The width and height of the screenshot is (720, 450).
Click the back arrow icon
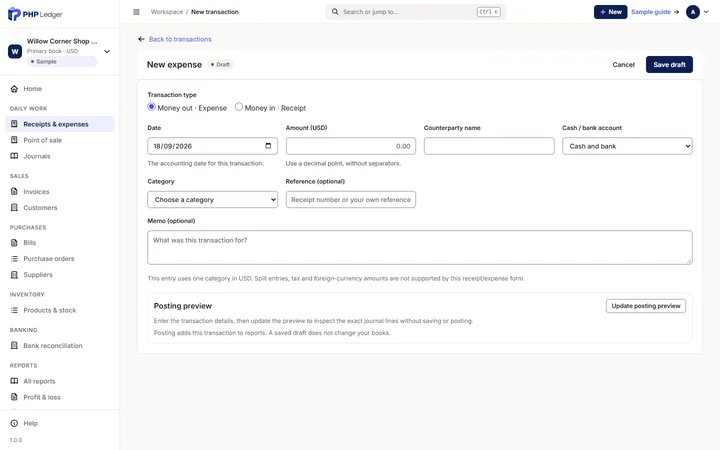point(141,39)
